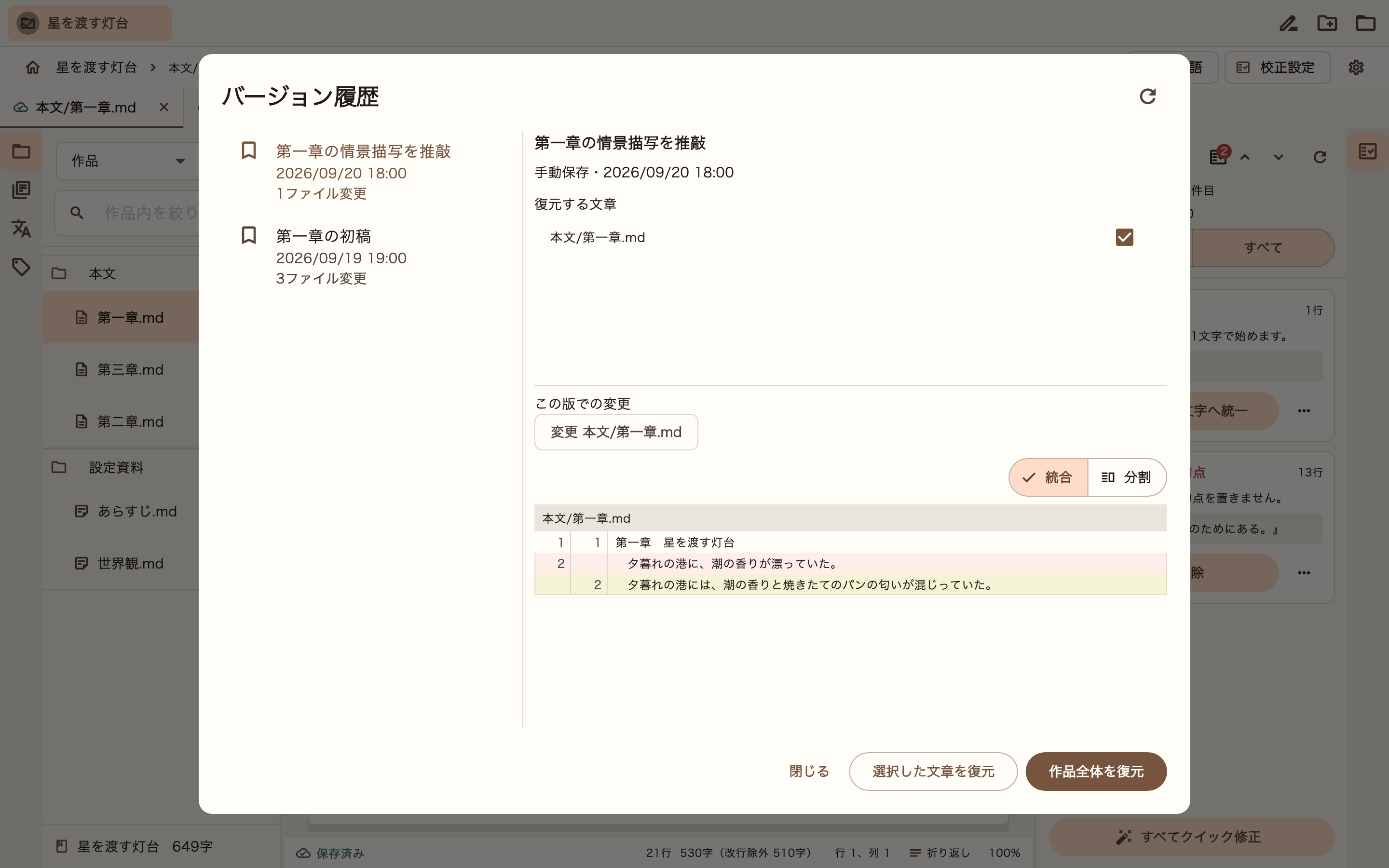This screenshot has height=868, width=1389.
Task: Click 星を渡す灯台 649字 footer entry
Action: pos(134,846)
